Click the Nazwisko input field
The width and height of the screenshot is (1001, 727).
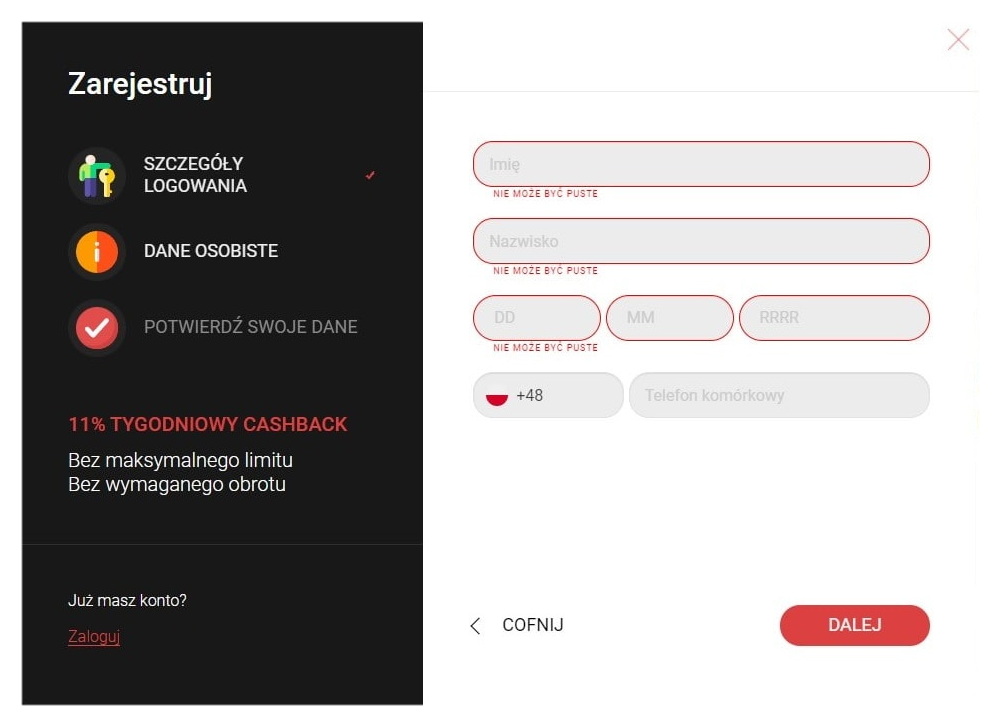[x=700, y=240]
